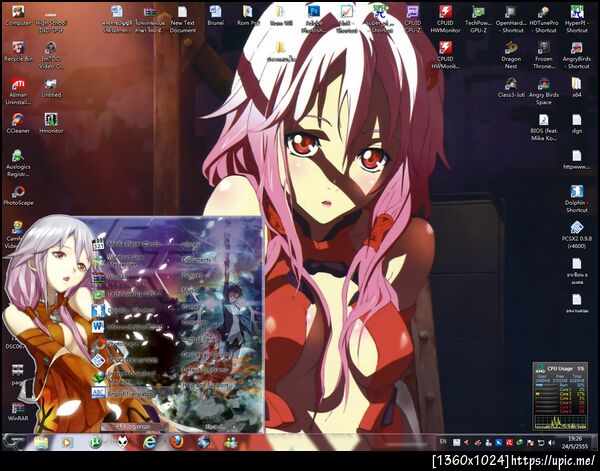The height and width of the screenshot is (471, 600).
Task: Launch CCleaner from the desktop
Action: coord(18,123)
